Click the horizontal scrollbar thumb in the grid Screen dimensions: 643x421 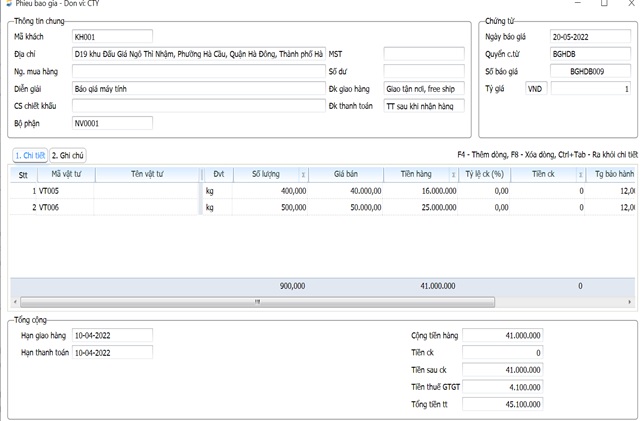coord(257,301)
